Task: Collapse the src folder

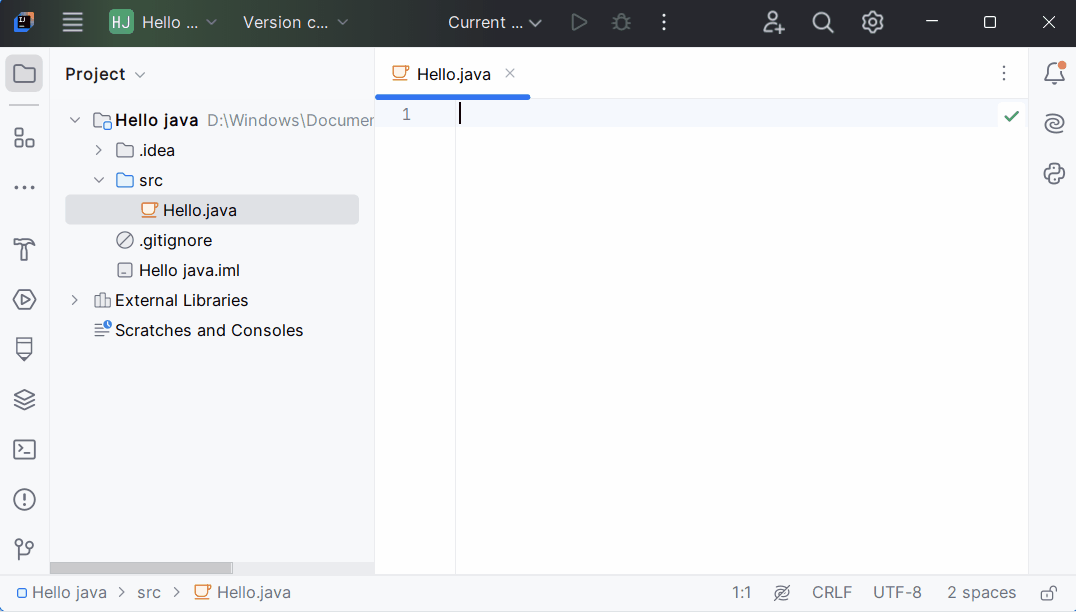Action: (98, 180)
